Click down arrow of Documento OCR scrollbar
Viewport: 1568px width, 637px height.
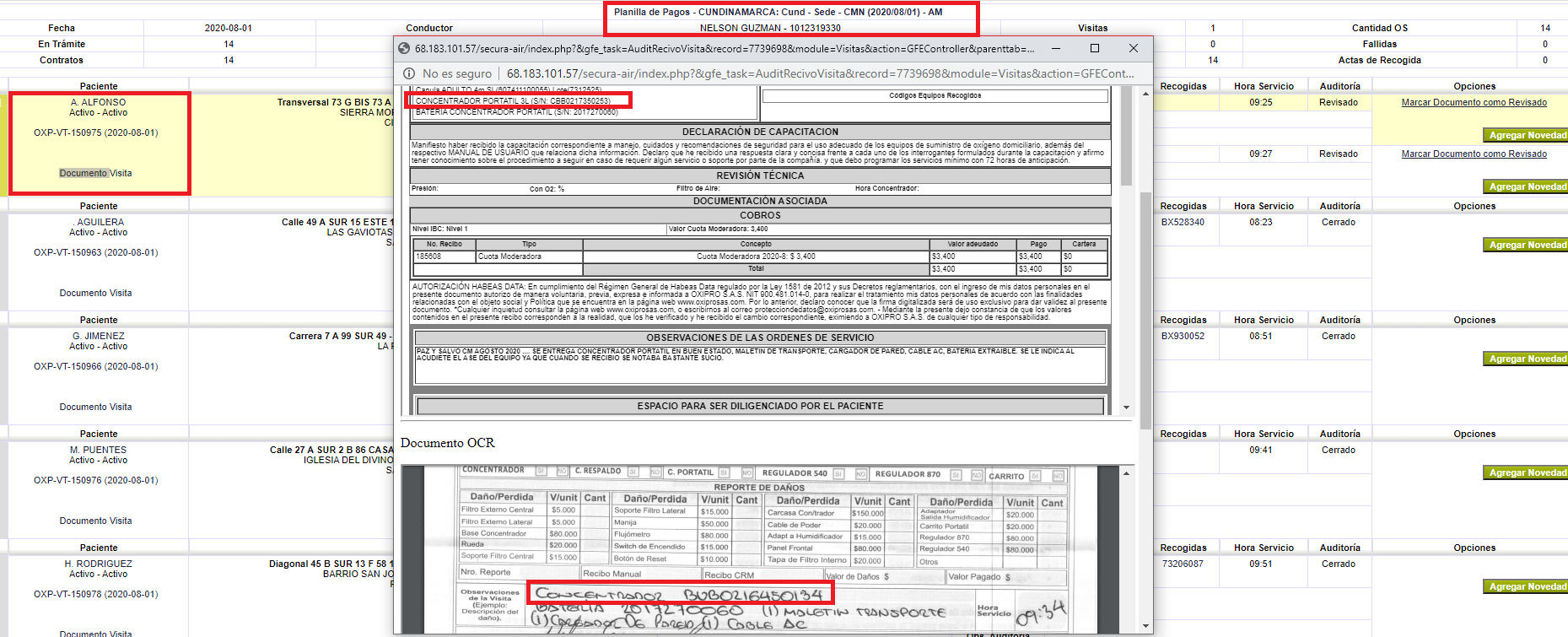(1145, 626)
